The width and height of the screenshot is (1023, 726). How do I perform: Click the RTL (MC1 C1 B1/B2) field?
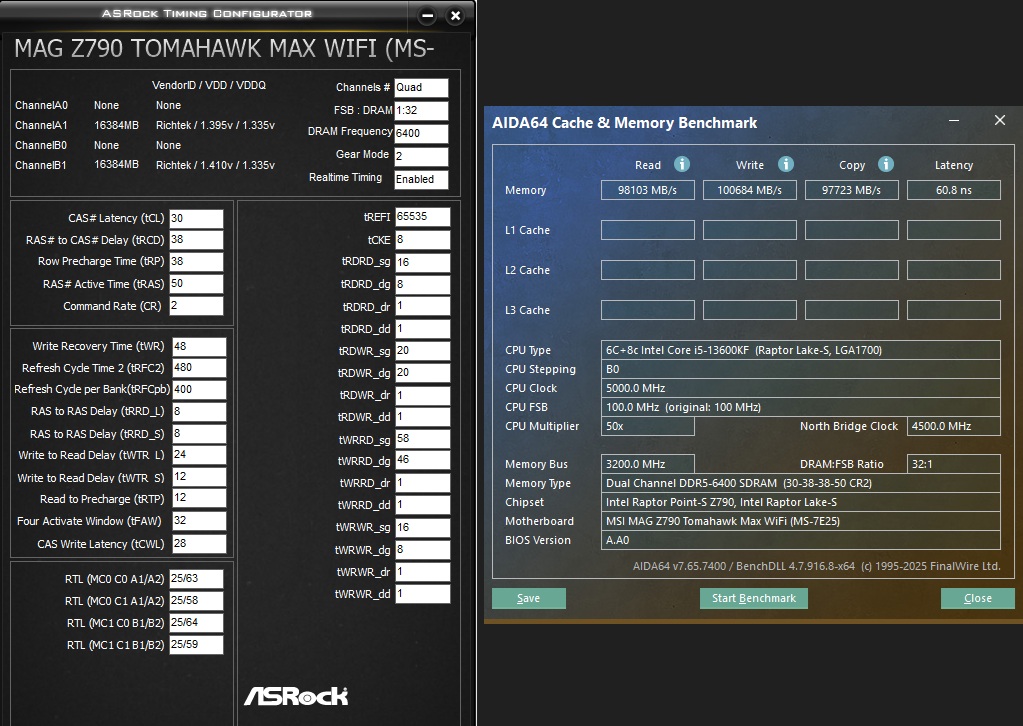point(196,644)
